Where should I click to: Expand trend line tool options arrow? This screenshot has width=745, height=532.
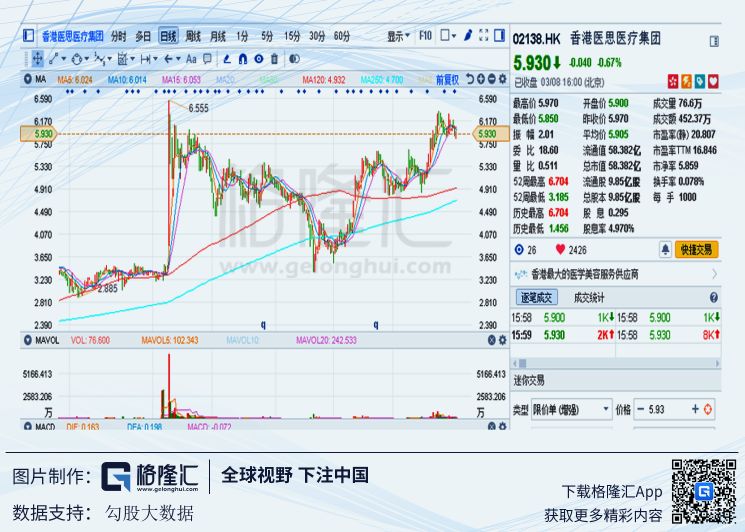click(x=64, y=59)
